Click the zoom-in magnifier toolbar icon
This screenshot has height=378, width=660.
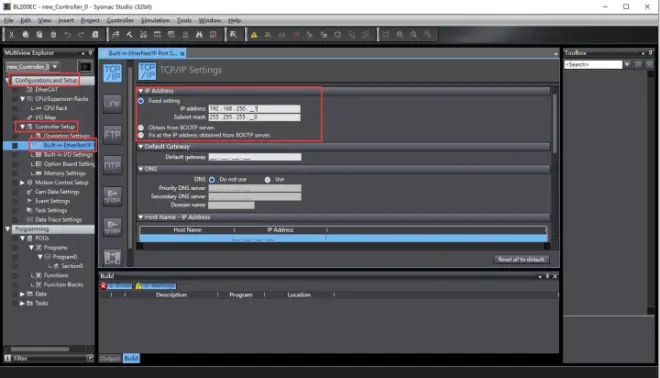point(400,35)
